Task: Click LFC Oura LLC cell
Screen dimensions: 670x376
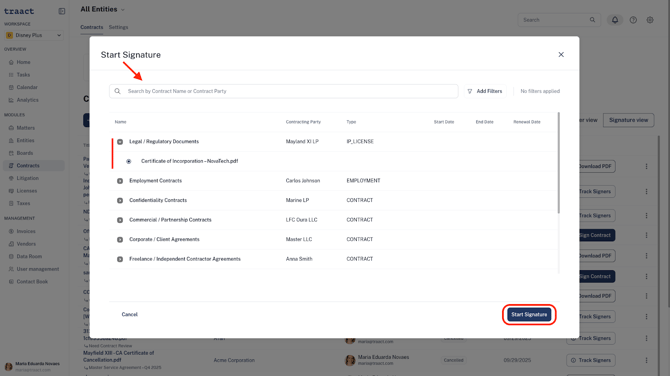Action: tap(302, 220)
